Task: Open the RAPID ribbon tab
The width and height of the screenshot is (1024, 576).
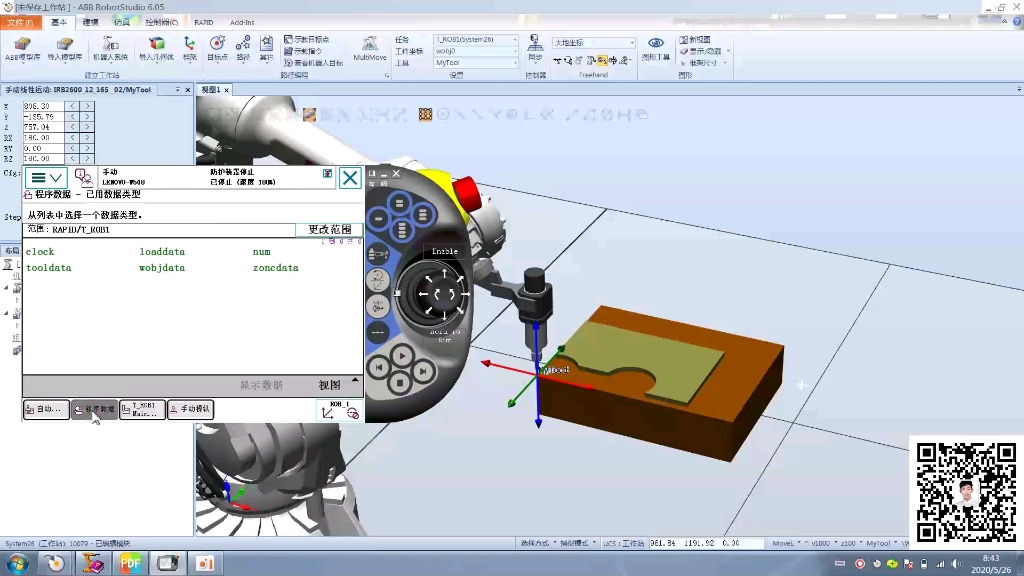Action: pos(204,22)
